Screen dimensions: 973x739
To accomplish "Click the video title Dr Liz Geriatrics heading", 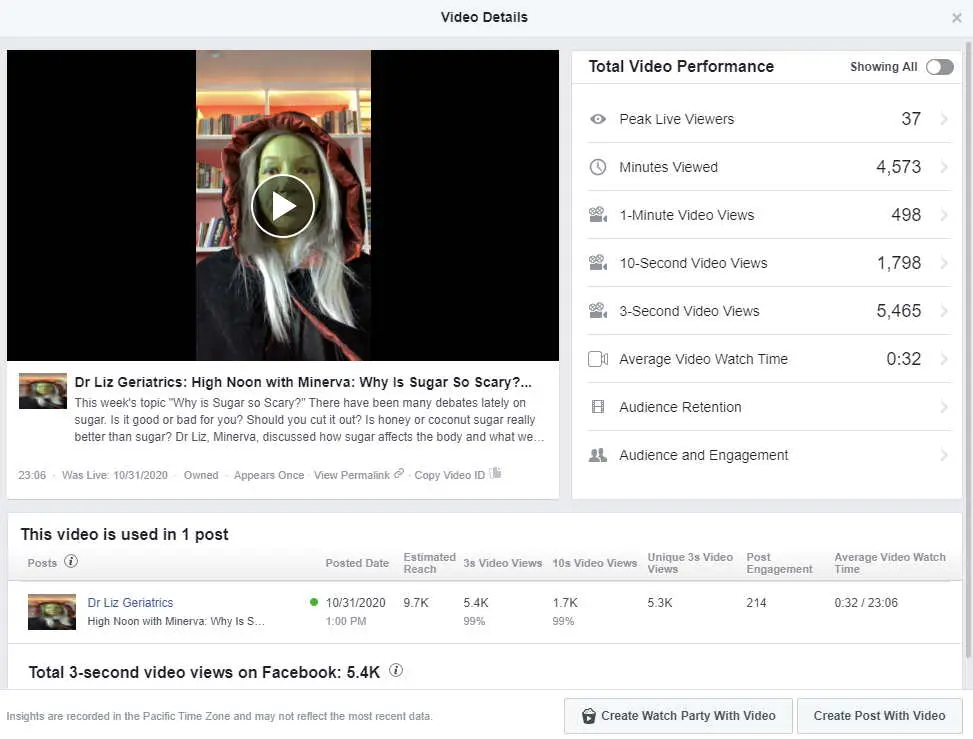I will 303,382.
